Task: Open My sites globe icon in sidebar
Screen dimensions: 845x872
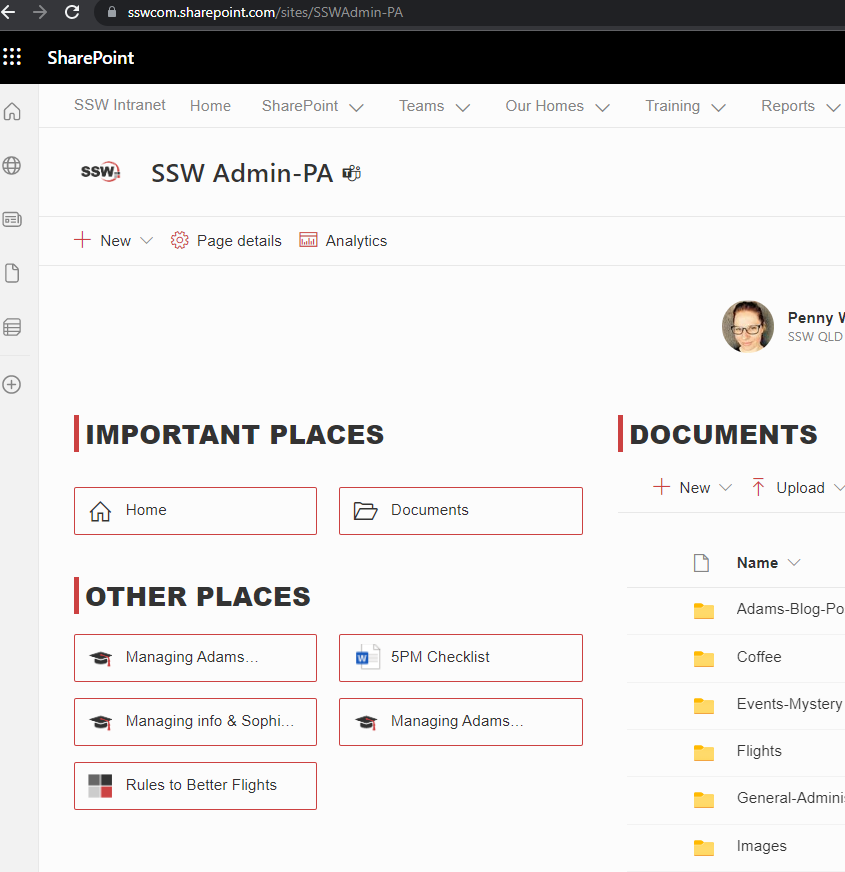Action: tap(12, 166)
